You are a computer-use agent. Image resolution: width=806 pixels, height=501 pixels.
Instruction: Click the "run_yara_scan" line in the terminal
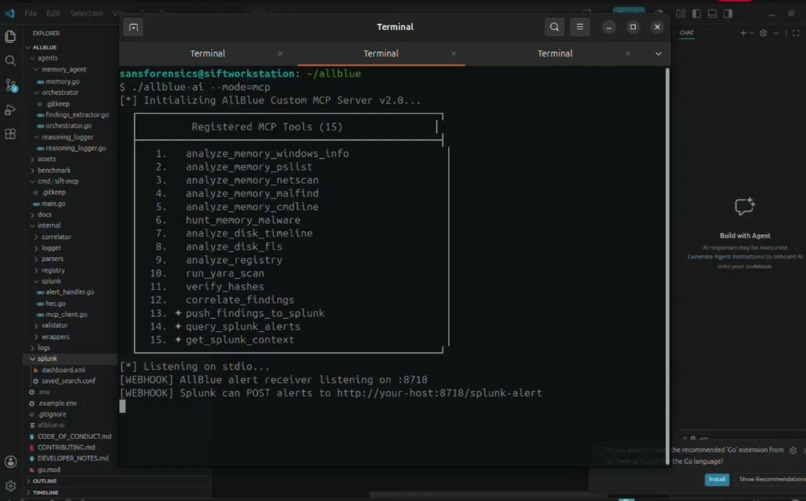[x=225, y=273]
